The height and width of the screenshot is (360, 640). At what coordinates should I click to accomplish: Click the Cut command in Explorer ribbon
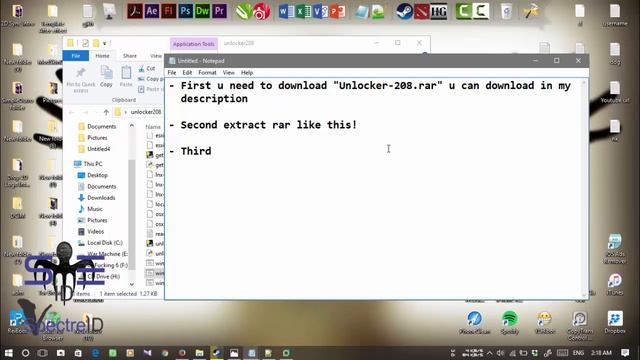(147, 68)
